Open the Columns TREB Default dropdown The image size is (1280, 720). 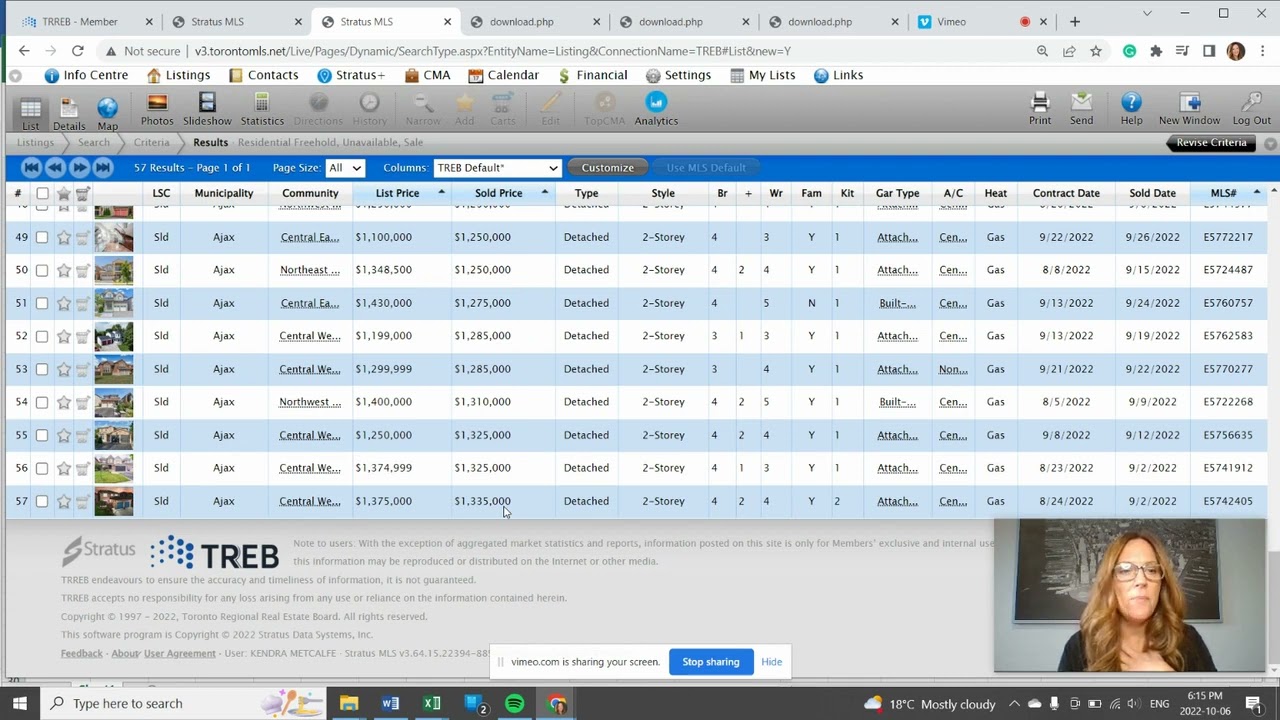click(x=497, y=168)
